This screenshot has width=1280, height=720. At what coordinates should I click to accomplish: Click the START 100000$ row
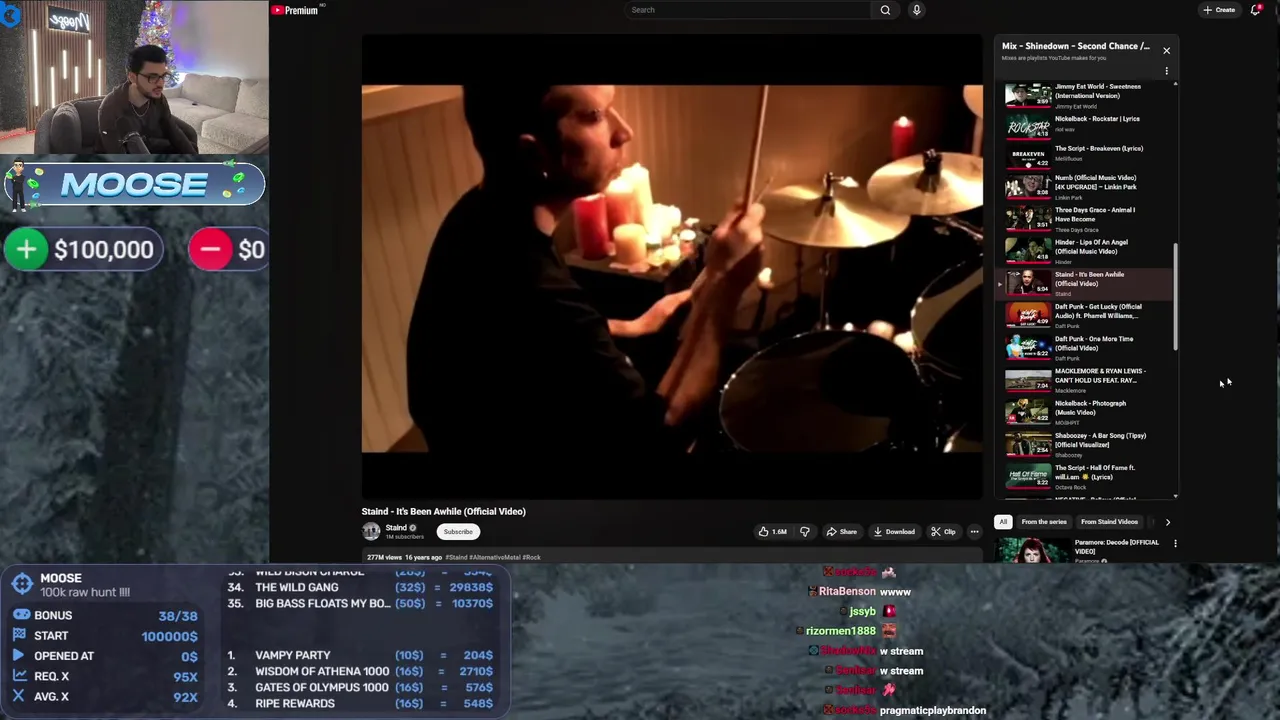click(105, 636)
